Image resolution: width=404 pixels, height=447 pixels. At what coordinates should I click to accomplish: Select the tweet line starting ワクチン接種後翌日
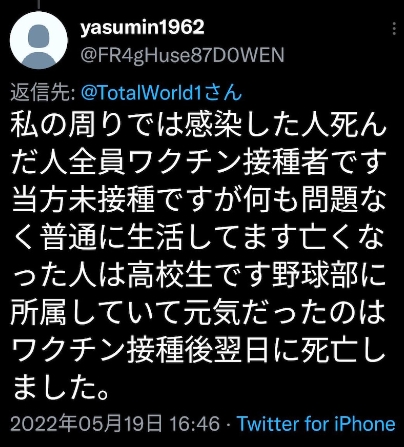[198, 350]
